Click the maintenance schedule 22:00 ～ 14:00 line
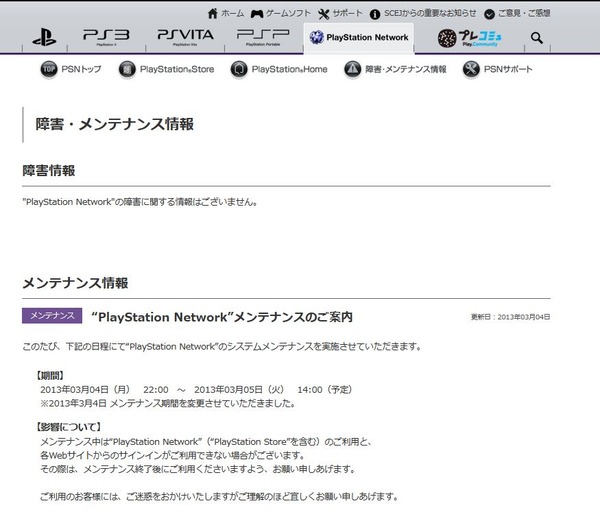Screen dimensions: 600x523 196,389
